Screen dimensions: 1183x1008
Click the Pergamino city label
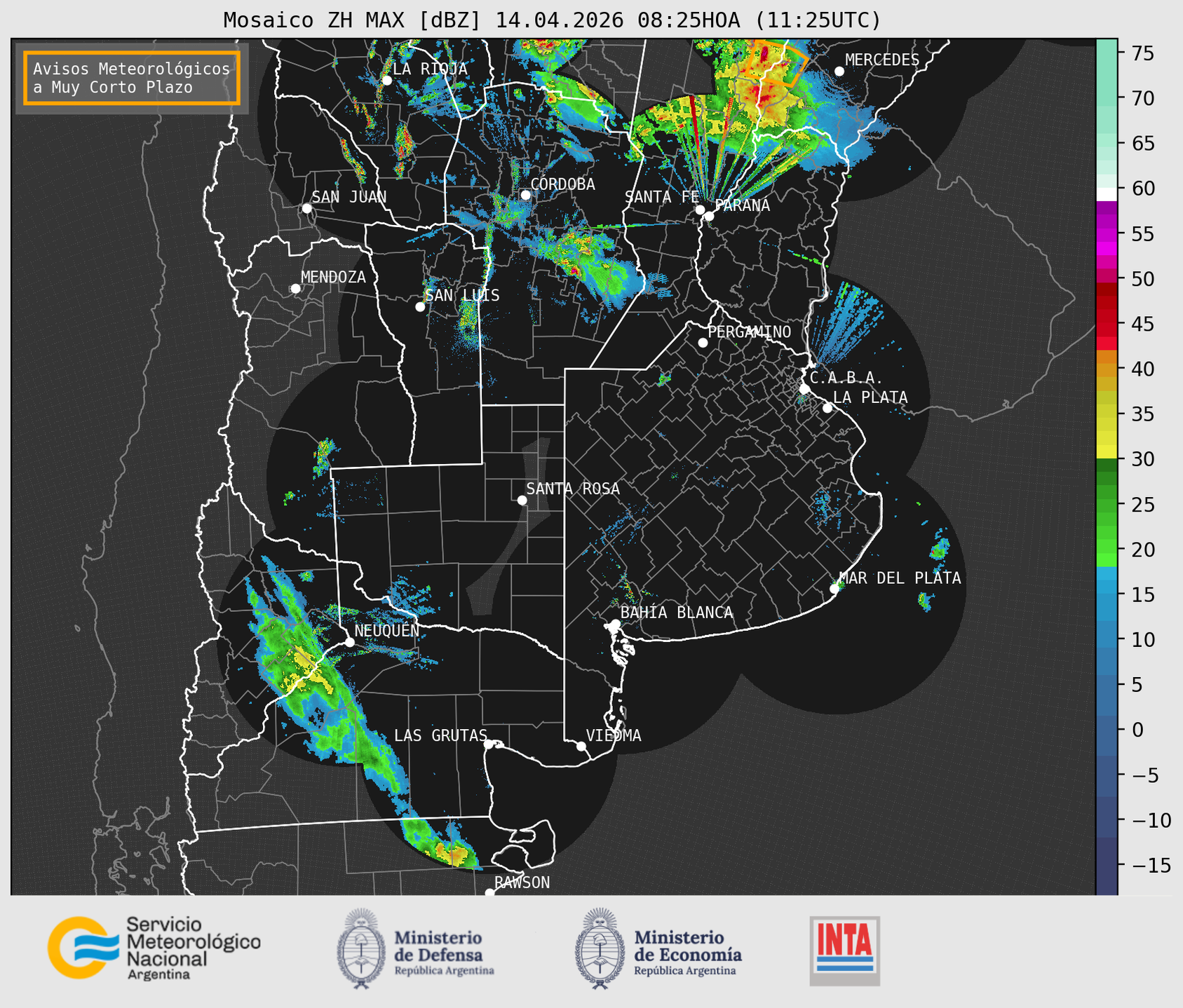coord(749,332)
